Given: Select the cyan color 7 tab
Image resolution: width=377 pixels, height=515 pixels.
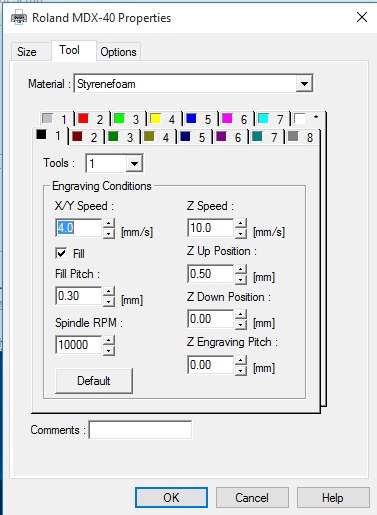Looking at the screenshot, I should click(271, 119).
